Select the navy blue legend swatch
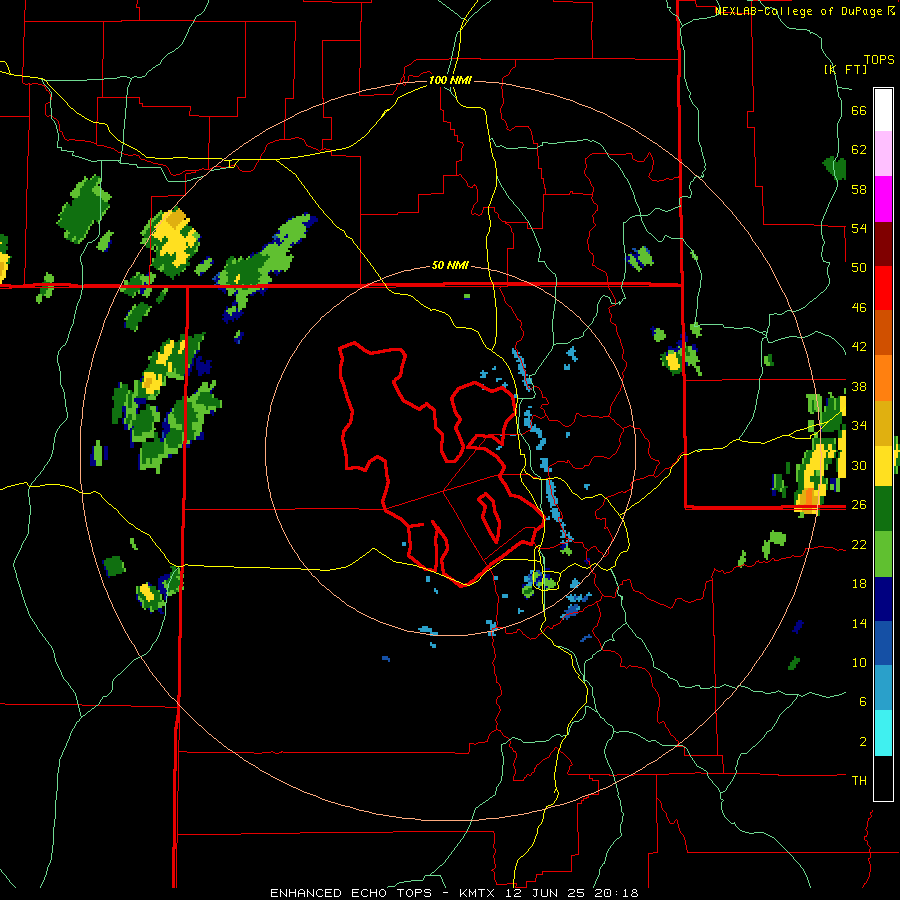This screenshot has width=900, height=900. pyautogui.click(x=883, y=600)
